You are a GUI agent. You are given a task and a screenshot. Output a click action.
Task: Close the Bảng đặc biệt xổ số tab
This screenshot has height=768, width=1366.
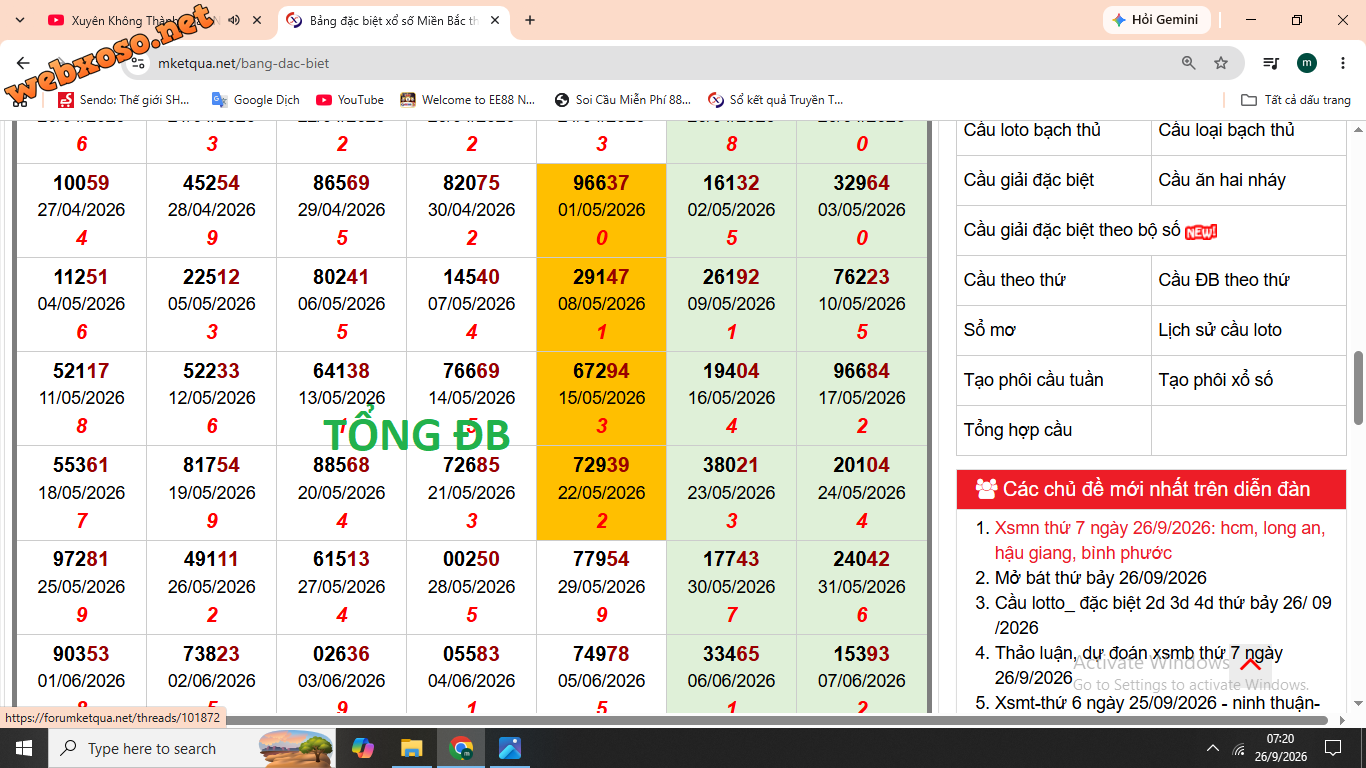(x=495, y=20)
